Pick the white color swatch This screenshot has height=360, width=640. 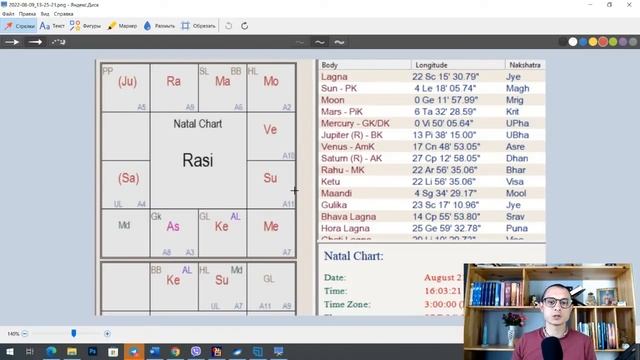(573, 42)
